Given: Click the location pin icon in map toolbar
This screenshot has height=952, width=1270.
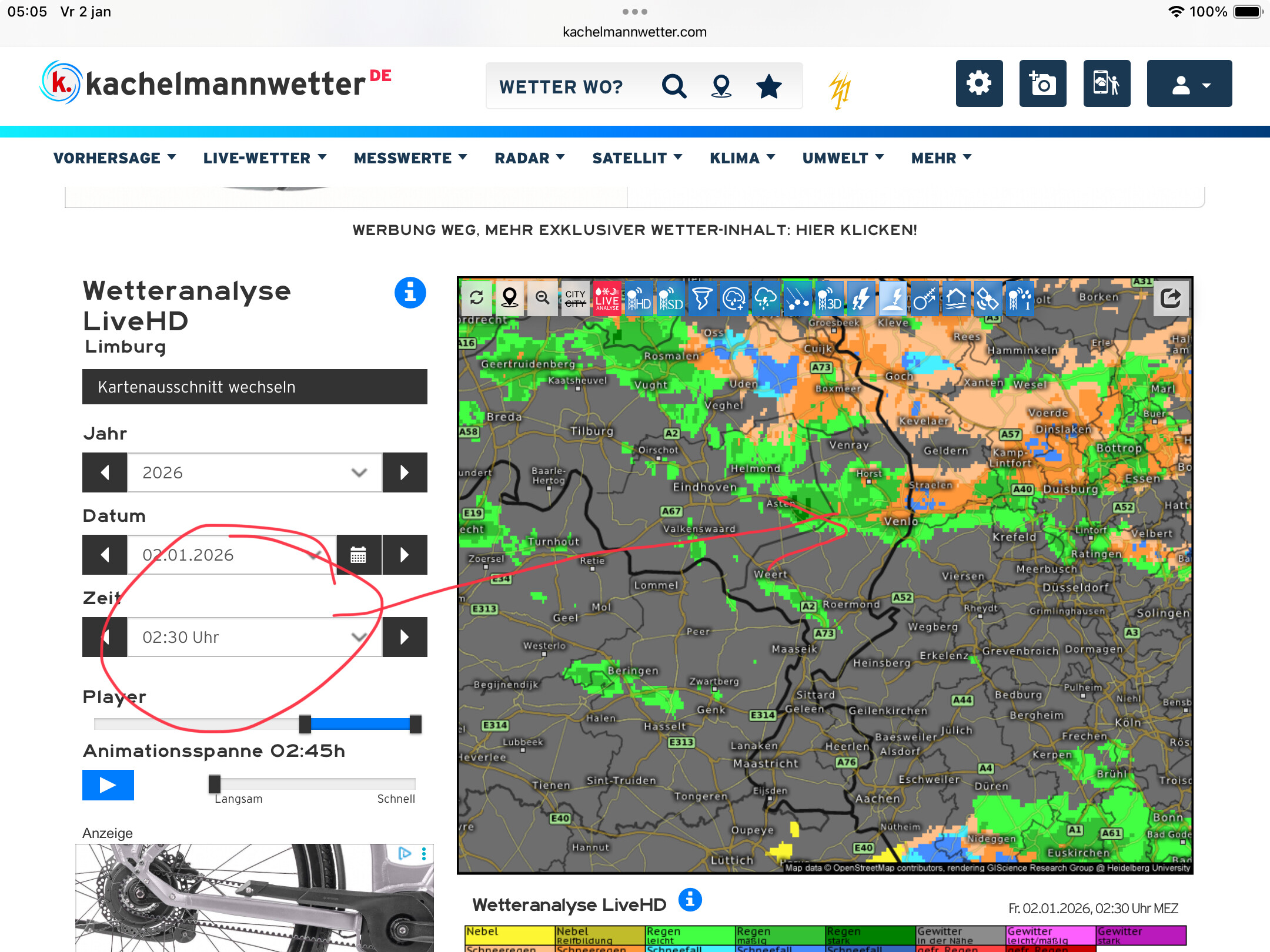Looking at the screenshot, I should pyautogui.click(x=510, y=298).
